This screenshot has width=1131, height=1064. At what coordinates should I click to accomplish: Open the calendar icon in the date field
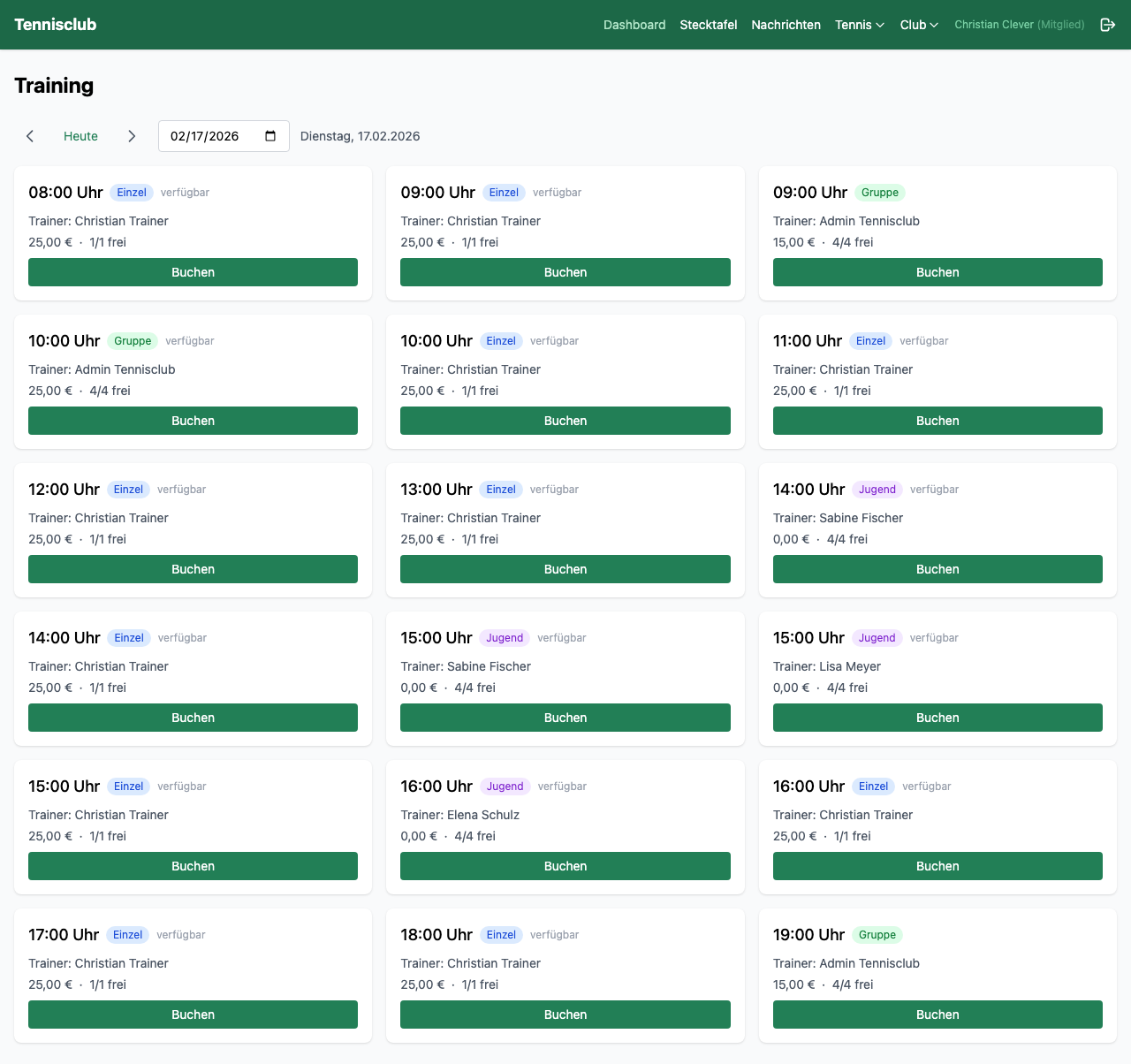(269, 136)
